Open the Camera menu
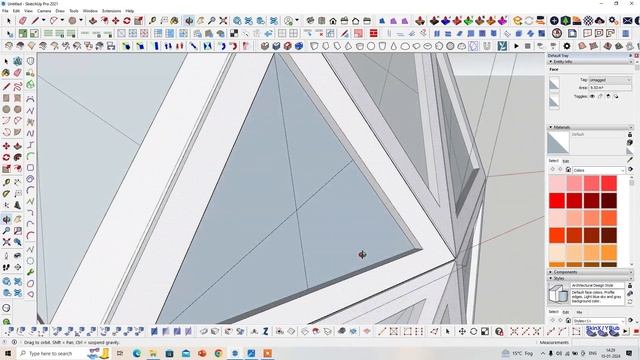The image size is (640, 360). pyautogui.click(x=44, y=11)
